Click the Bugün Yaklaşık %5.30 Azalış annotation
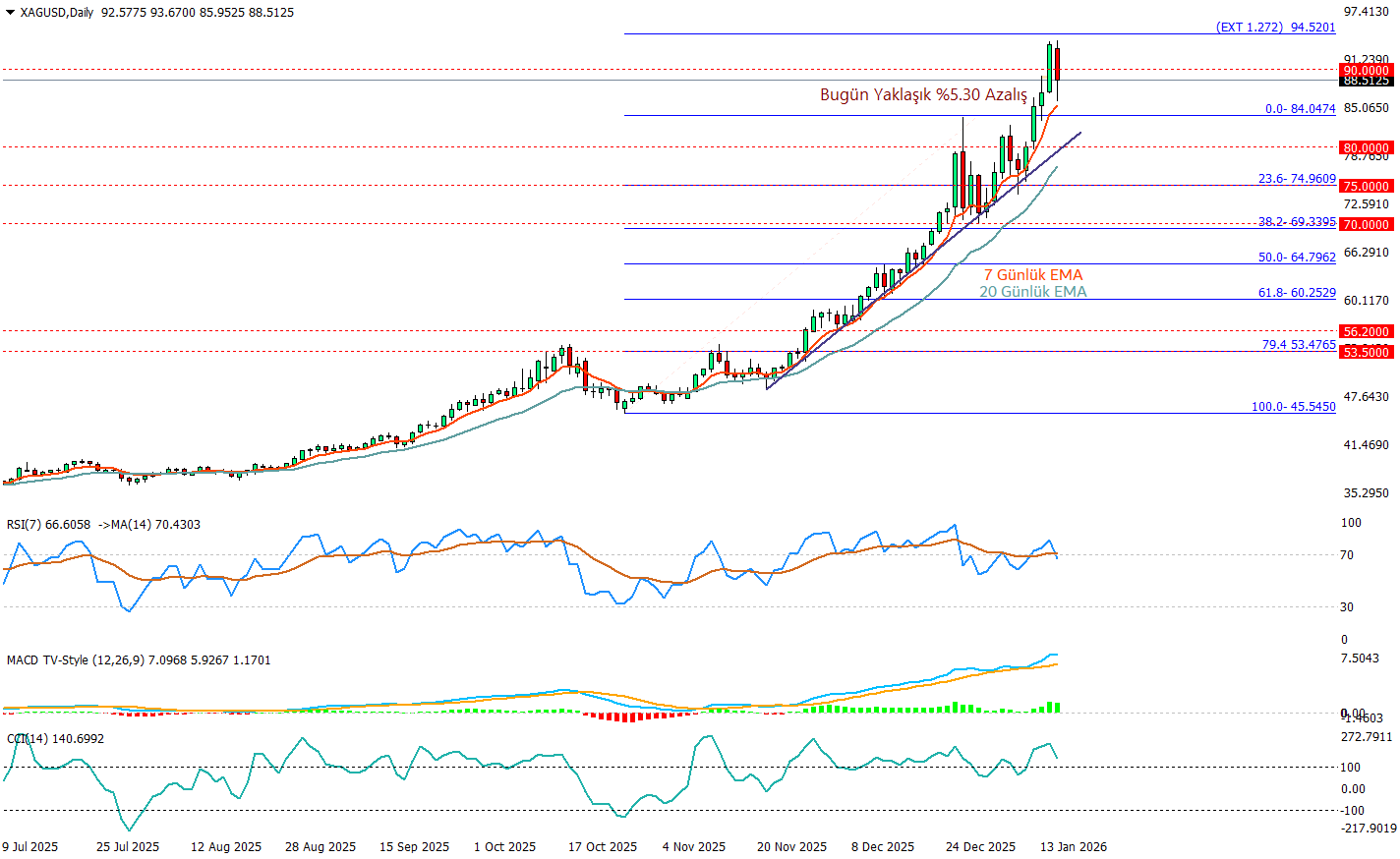 pos(923,95)
